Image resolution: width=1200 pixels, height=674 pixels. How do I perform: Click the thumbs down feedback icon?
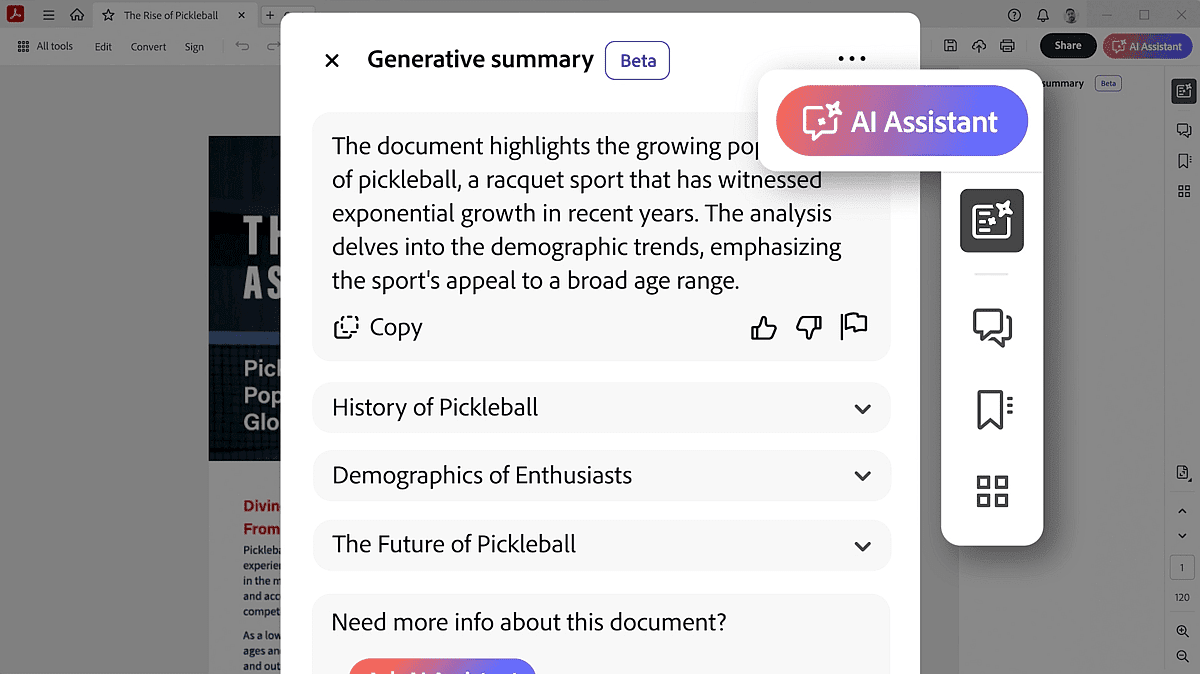(808, 327)
